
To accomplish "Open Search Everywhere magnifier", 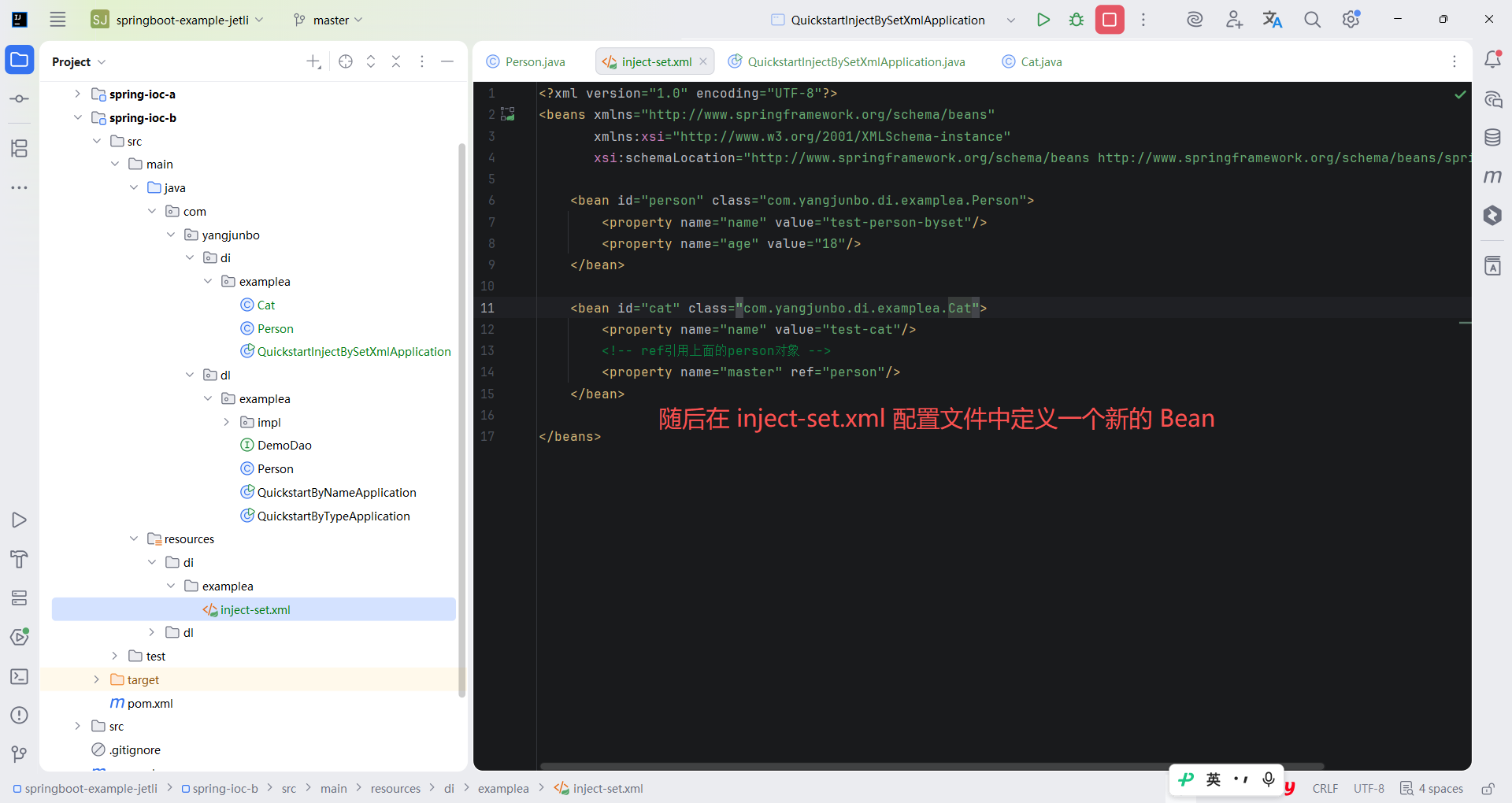I will tap(1312, 20).
